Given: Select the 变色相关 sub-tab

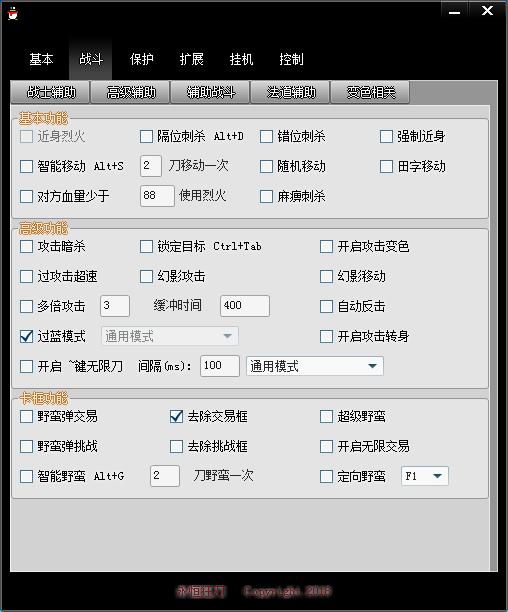Looking at the screenshot, I should point(371,93).
